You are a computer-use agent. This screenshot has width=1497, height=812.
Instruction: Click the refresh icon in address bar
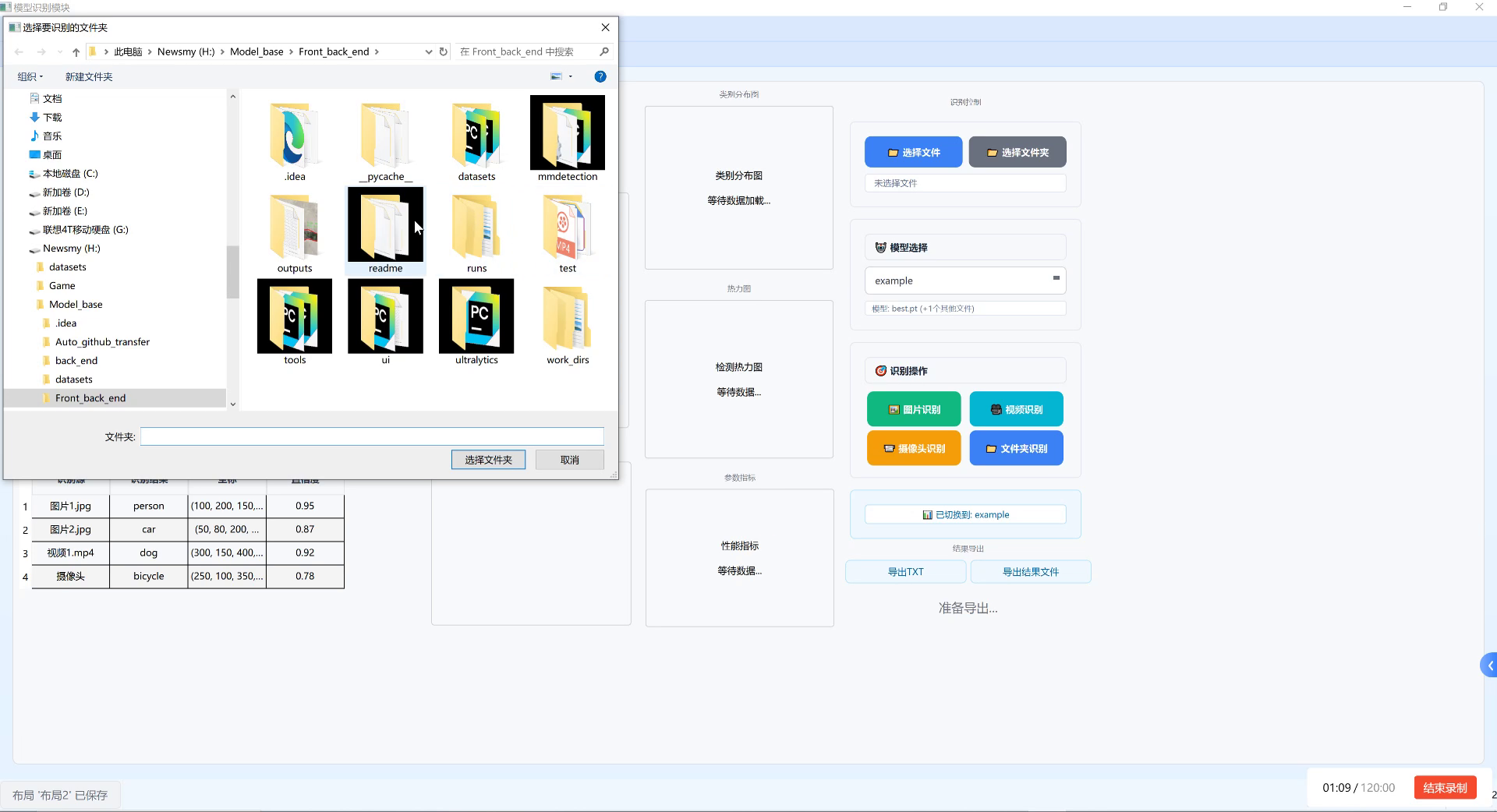[444, 51]
